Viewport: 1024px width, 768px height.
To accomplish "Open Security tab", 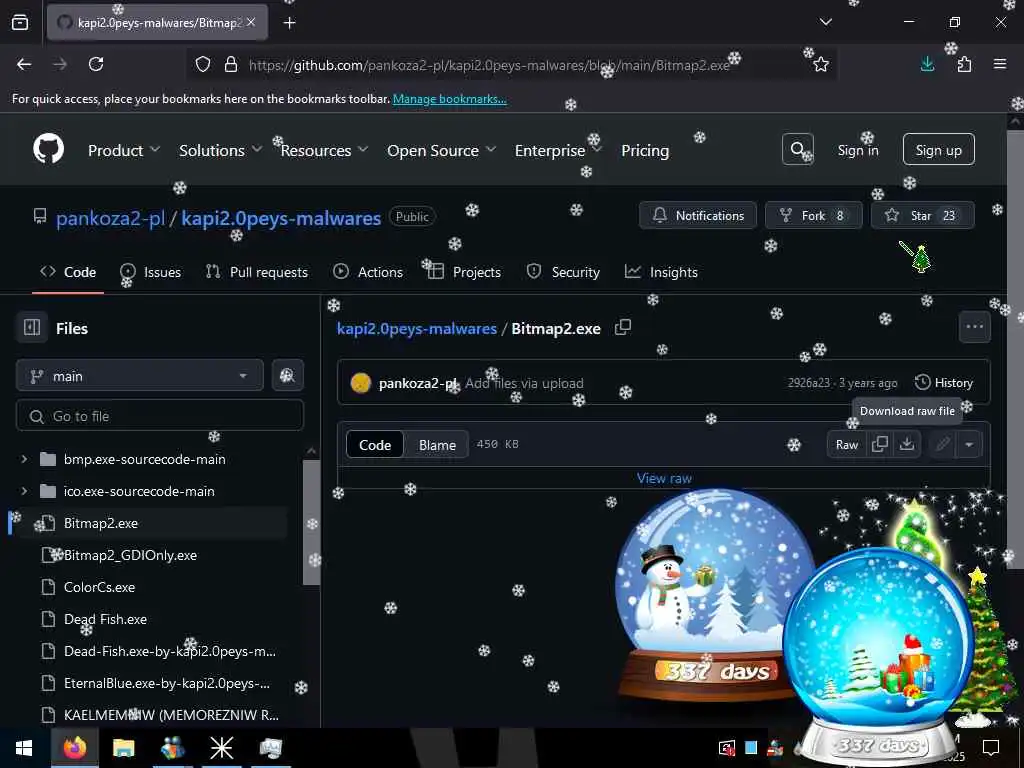I will point(563,272).
